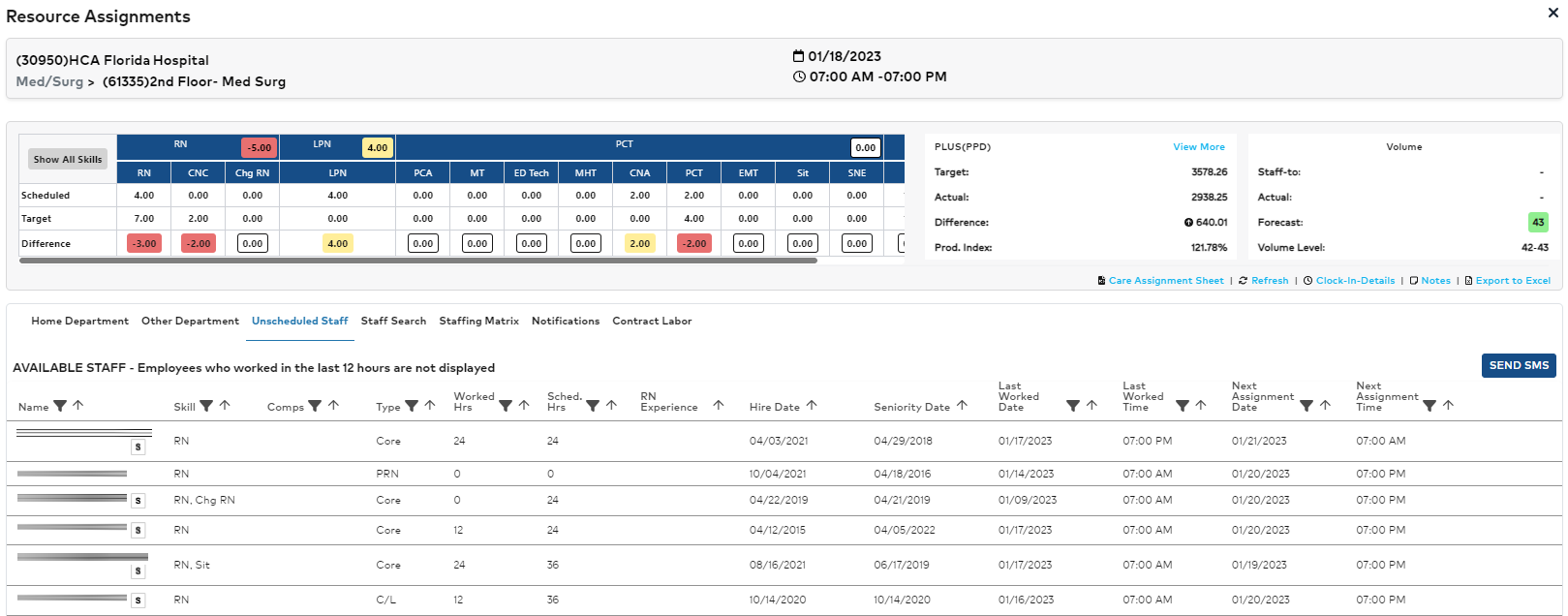
Task: Toggle the Show All Skills button
Action: pyautogui.click(x=68, y=160)
